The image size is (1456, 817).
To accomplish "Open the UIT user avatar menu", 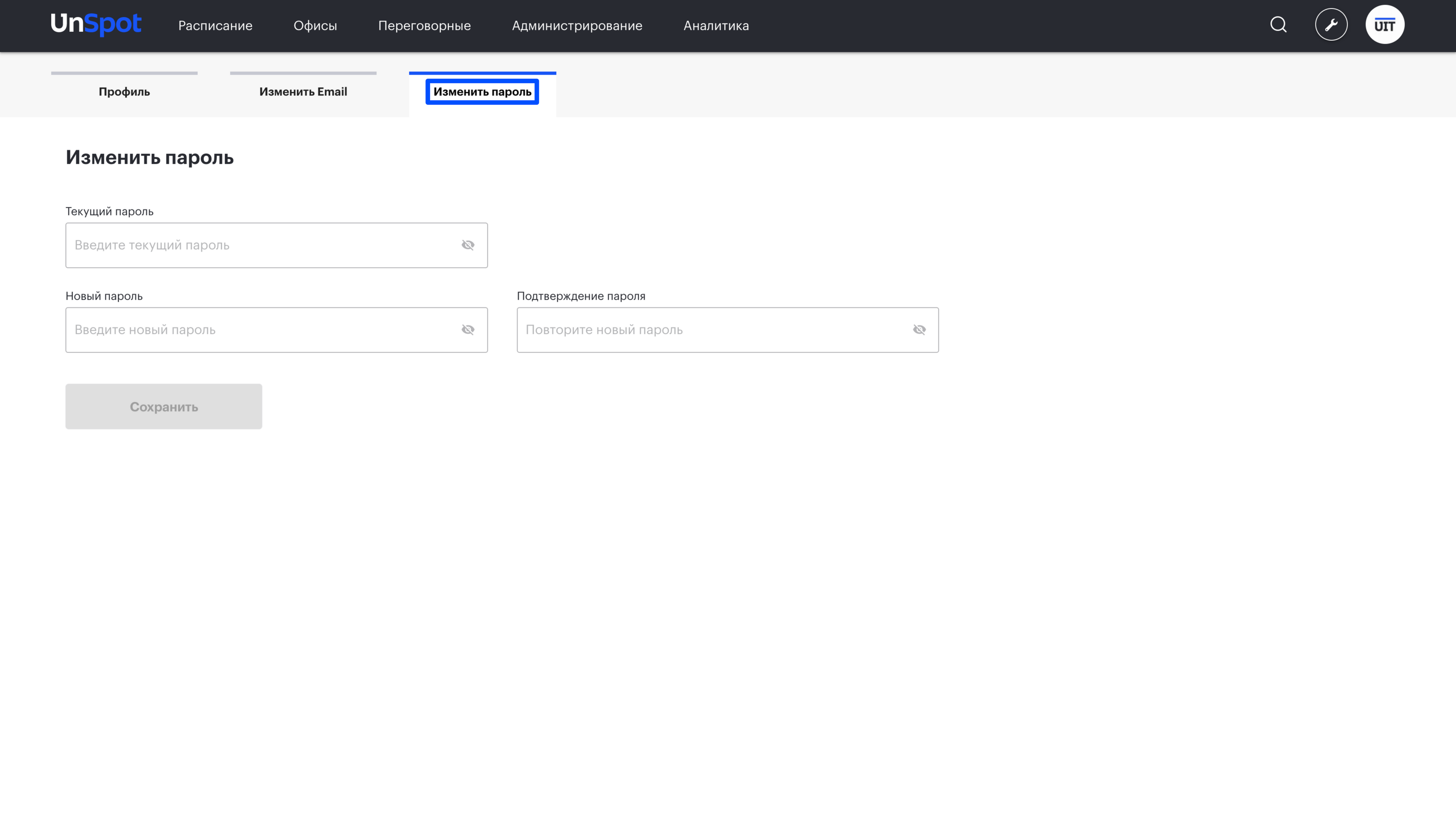I will tap(1385, 25).
